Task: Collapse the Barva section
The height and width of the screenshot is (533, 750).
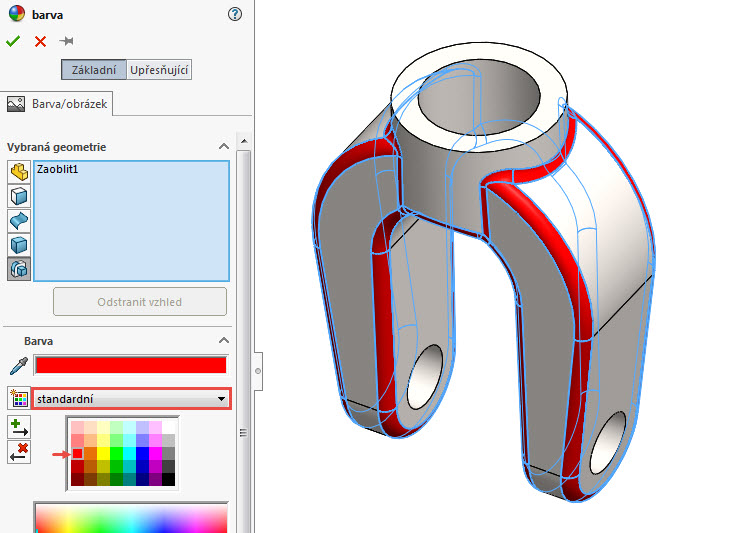Action: point(223,341)
